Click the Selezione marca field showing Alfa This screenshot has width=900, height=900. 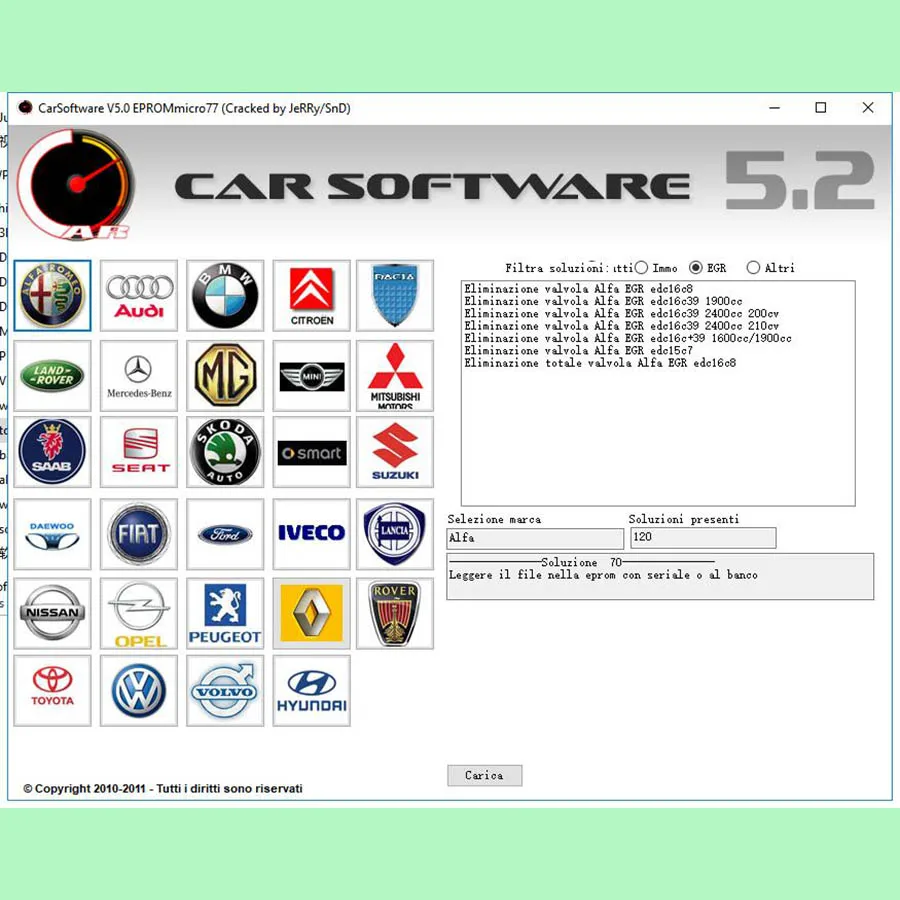pos(535,538)
